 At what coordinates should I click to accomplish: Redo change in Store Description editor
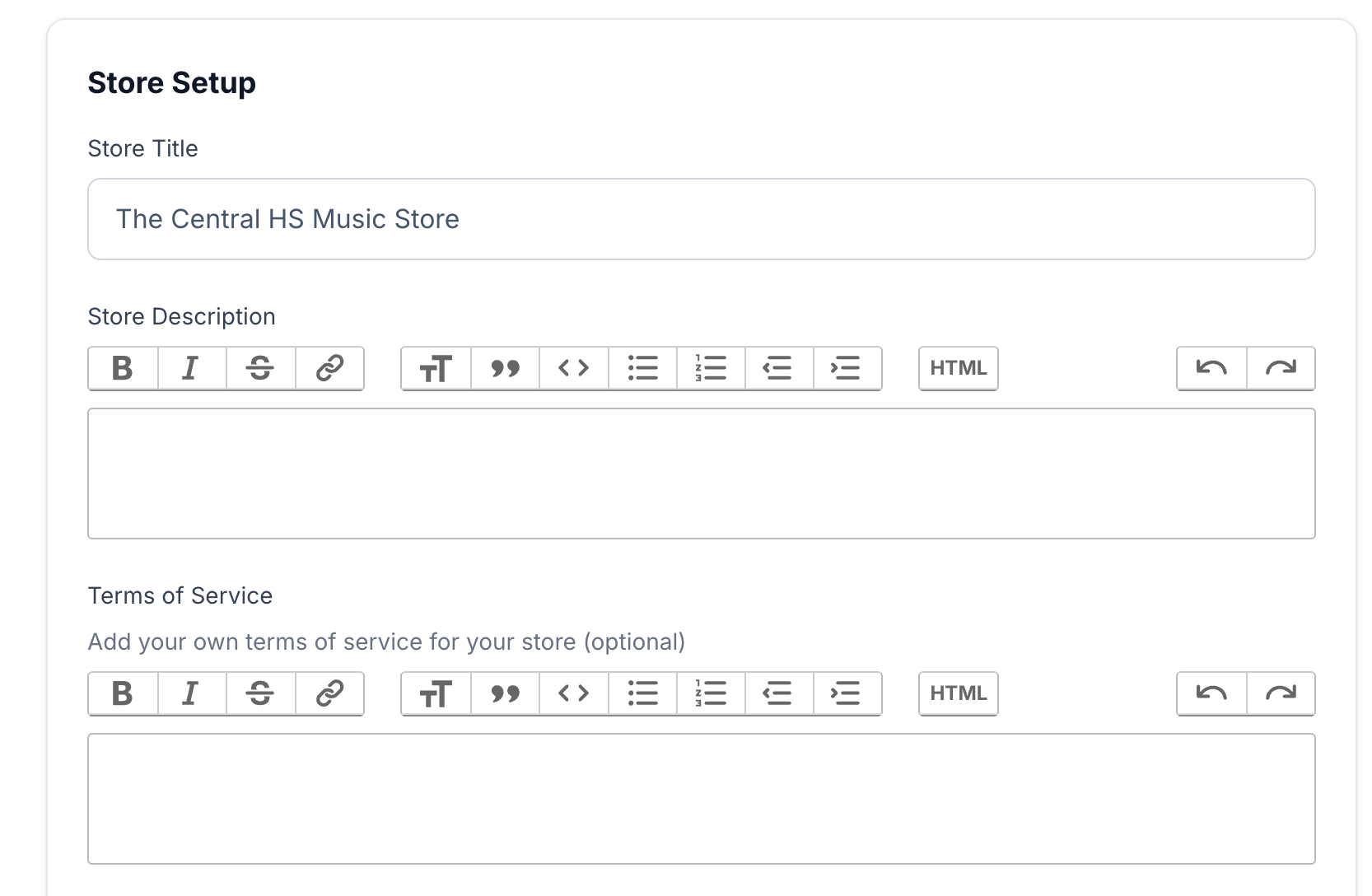[1281, 368]
